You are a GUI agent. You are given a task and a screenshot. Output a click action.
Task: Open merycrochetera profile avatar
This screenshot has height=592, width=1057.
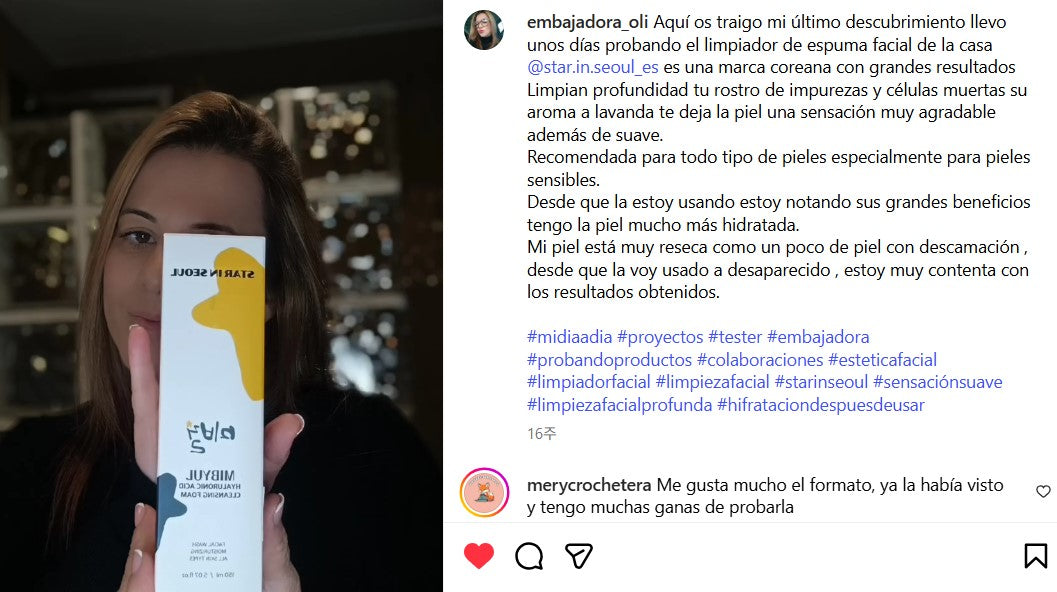coord(484,493)
